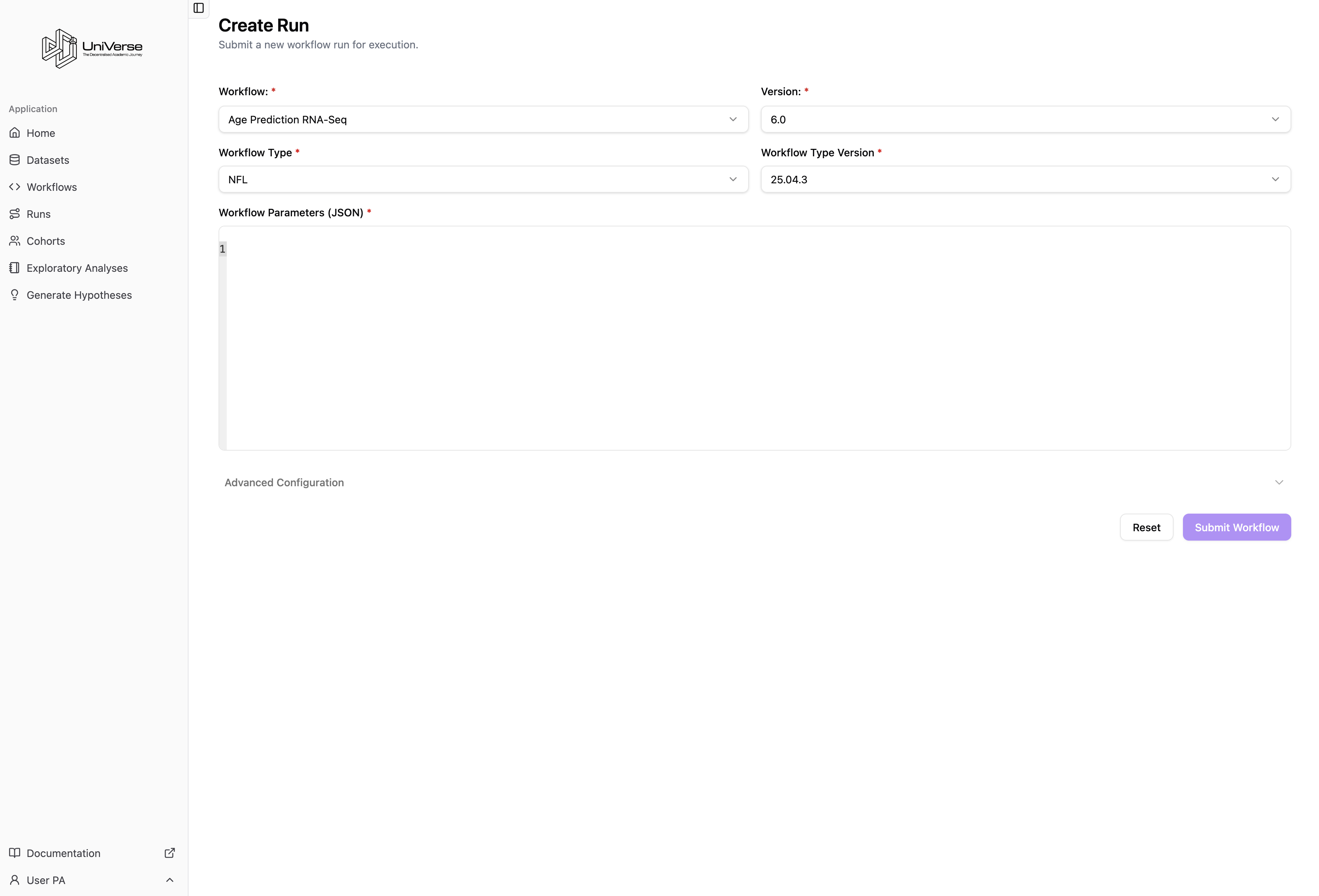Expand the Advanced Configuration section
Image resolution: width=1319 pixels, height=896 pixels.
click(754, 482)
